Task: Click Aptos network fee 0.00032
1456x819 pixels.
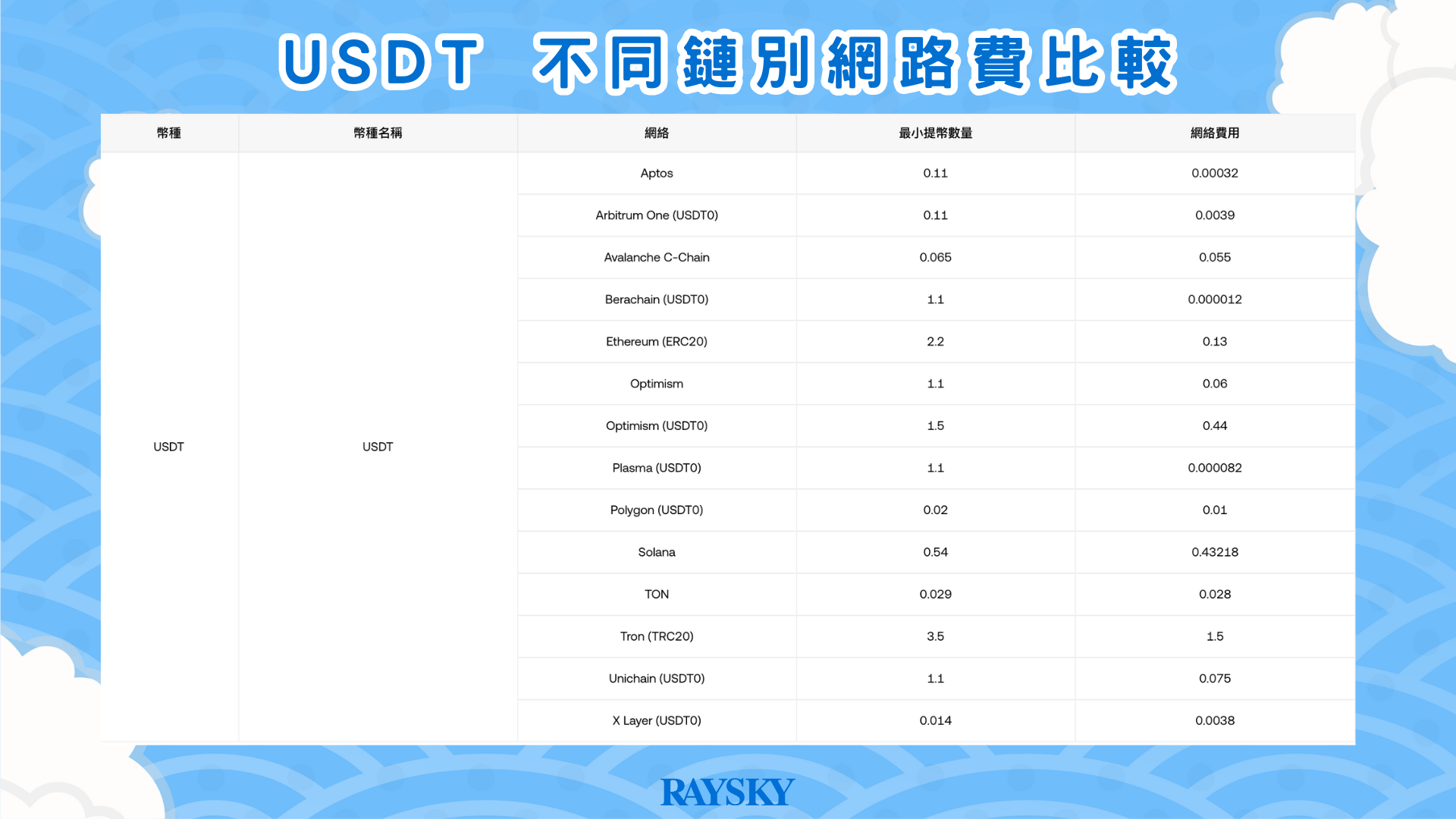Action: [1215, 173]
